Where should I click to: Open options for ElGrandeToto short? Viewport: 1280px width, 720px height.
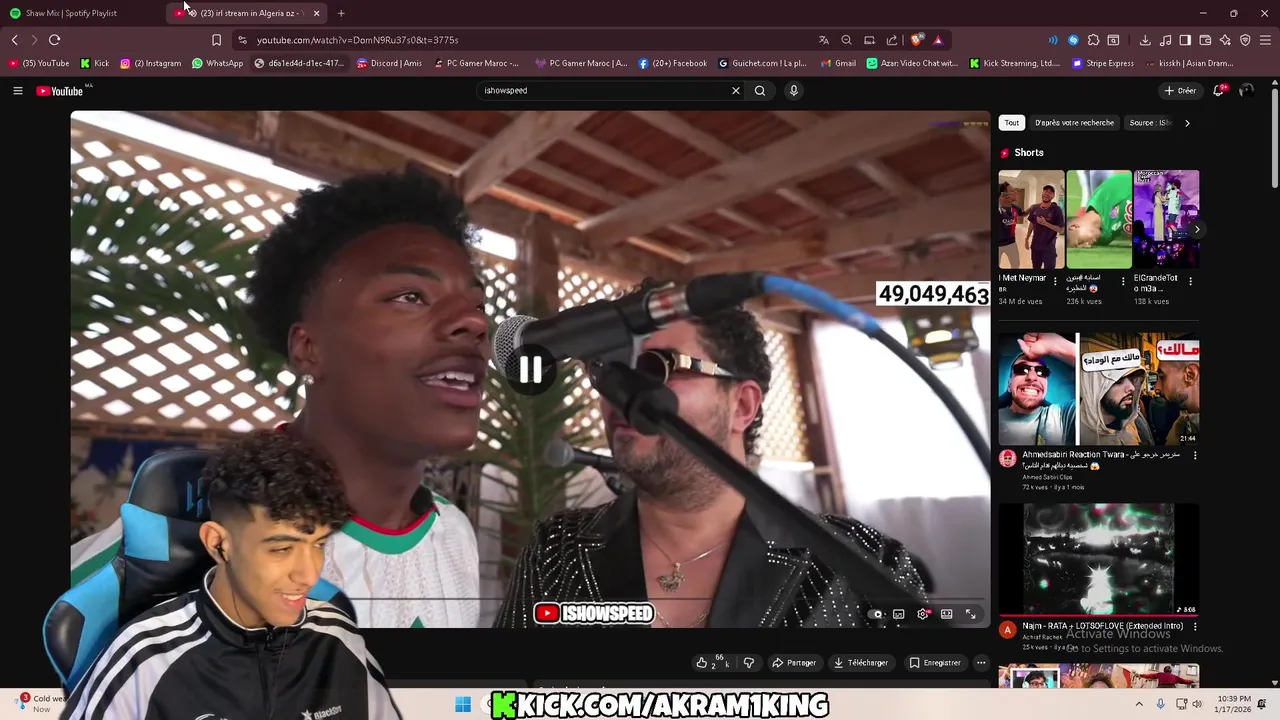point(1190,282)
